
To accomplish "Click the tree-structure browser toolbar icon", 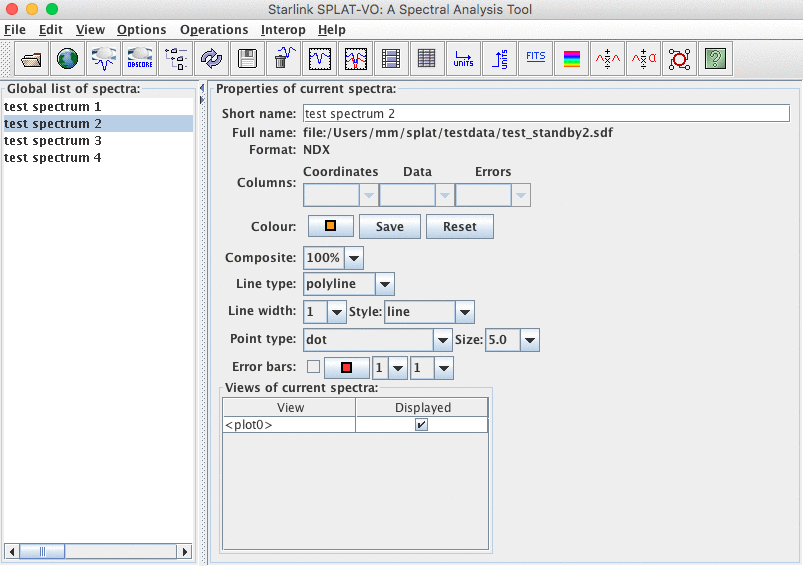I will 175,59.
